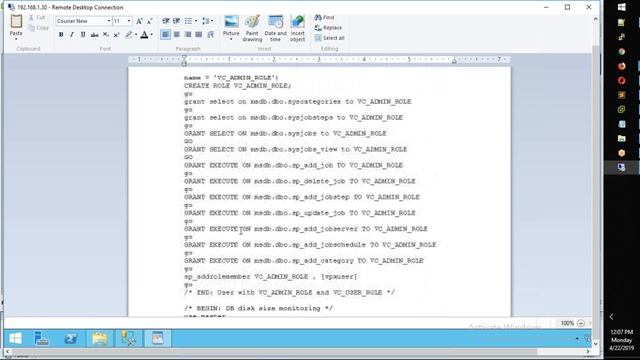Click Select all in the Editing group
The width and height of the screenshot is (640, 360).
(329, 38)
